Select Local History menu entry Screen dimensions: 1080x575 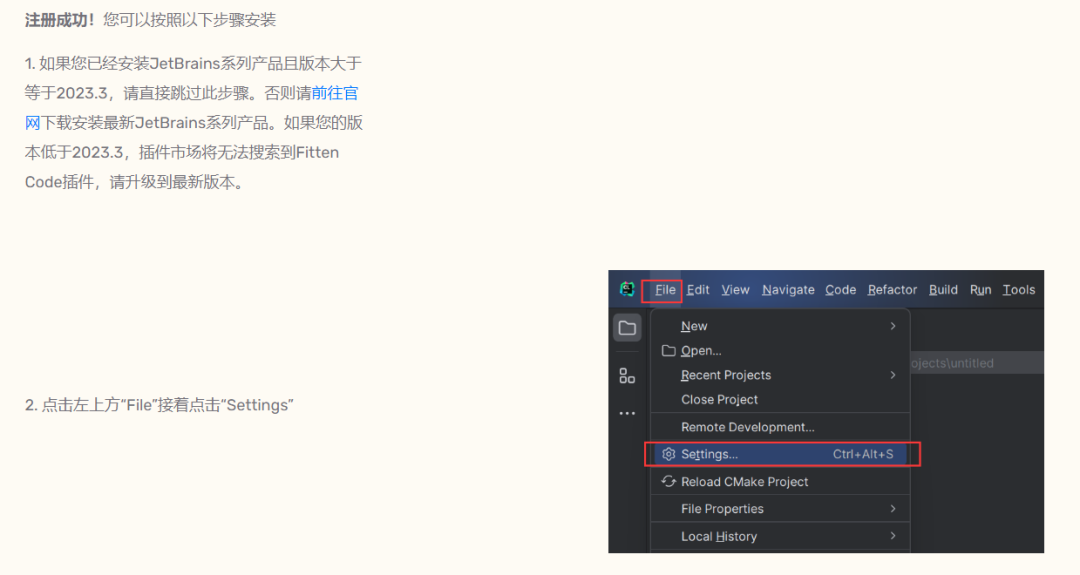click(780, 536)
